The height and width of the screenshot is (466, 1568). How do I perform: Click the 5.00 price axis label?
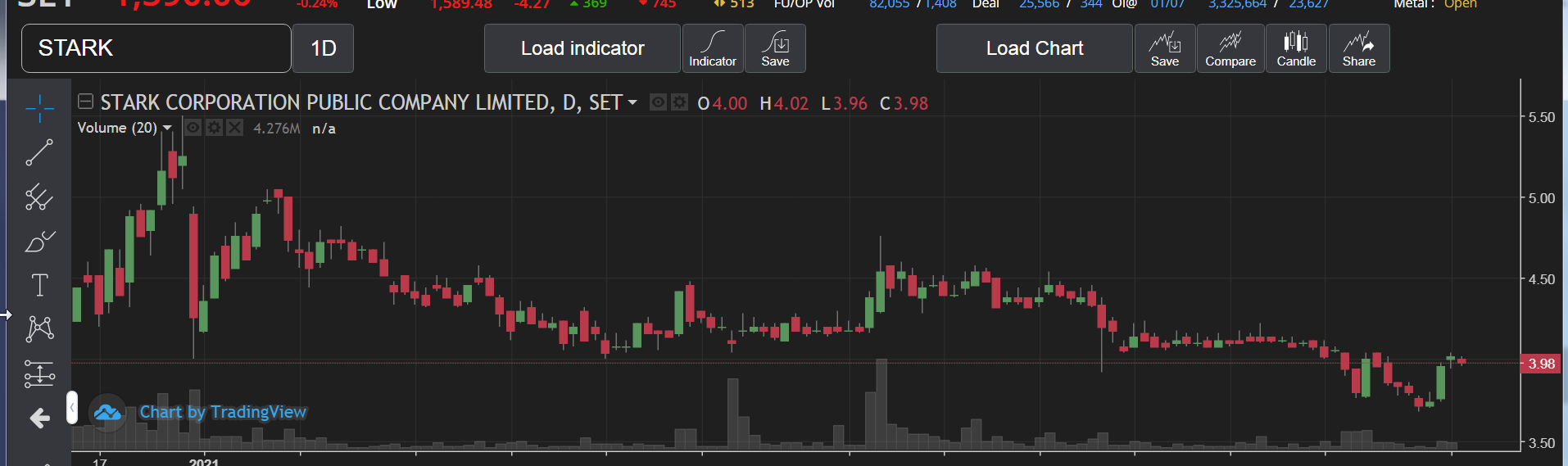(1542, 198)
